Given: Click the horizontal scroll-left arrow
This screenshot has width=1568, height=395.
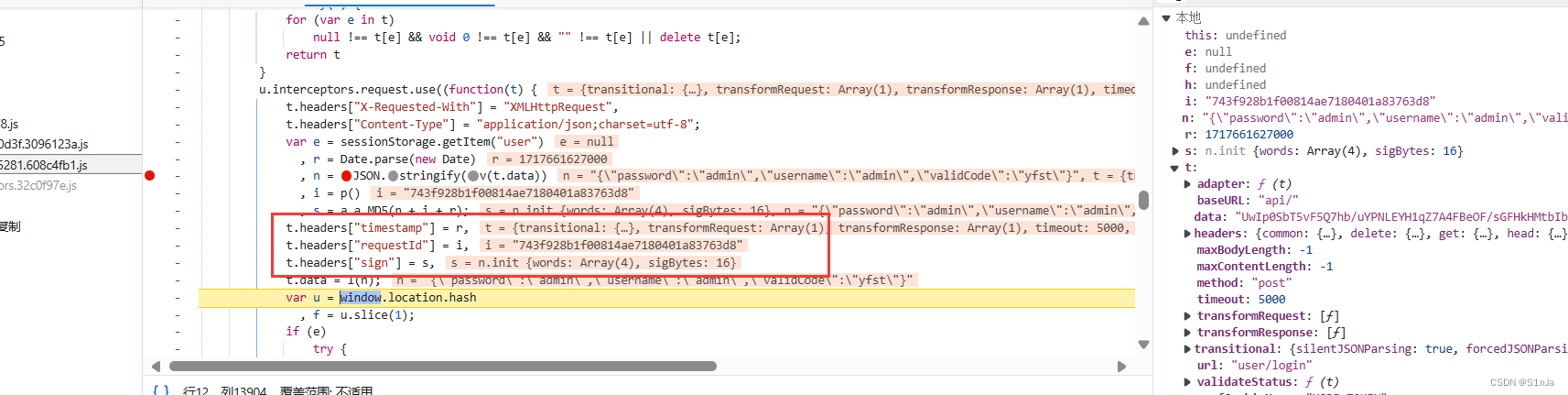Looking at the screenshot, I should 156,367.
